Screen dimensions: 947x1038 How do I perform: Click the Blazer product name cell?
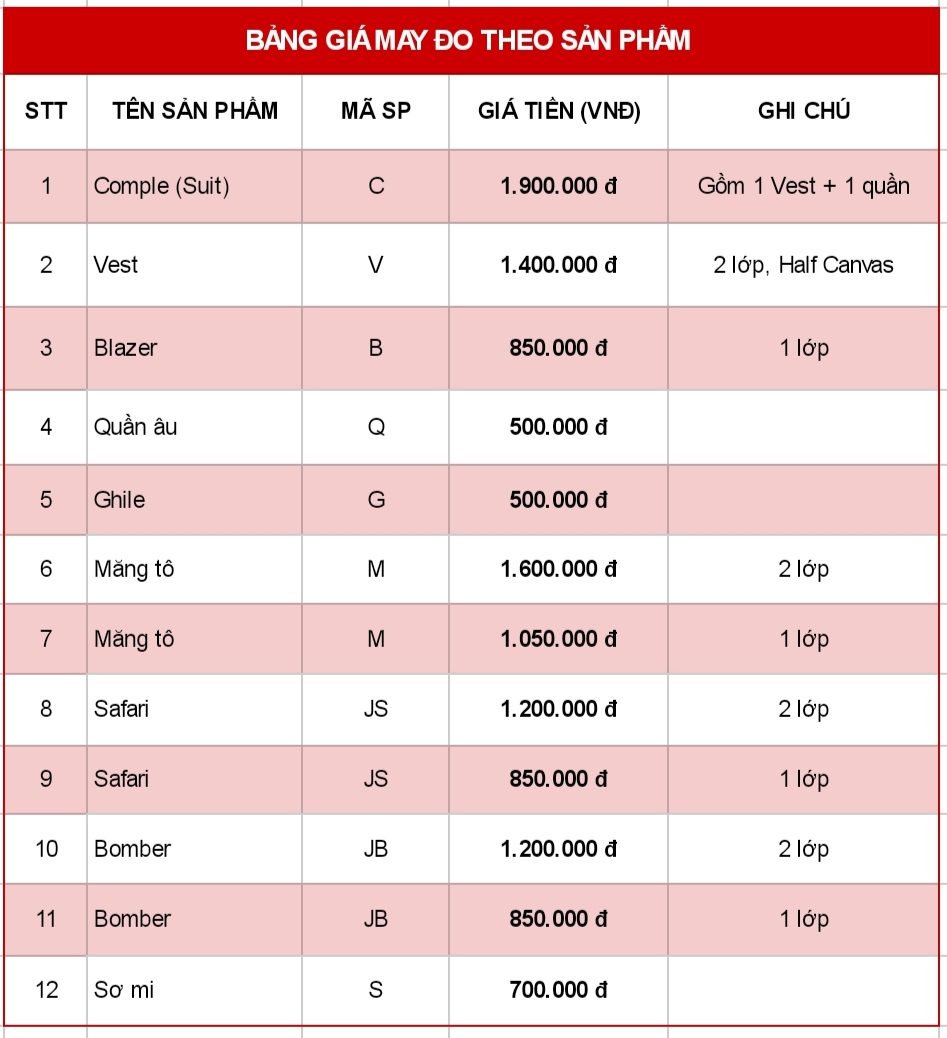[195, 348]
